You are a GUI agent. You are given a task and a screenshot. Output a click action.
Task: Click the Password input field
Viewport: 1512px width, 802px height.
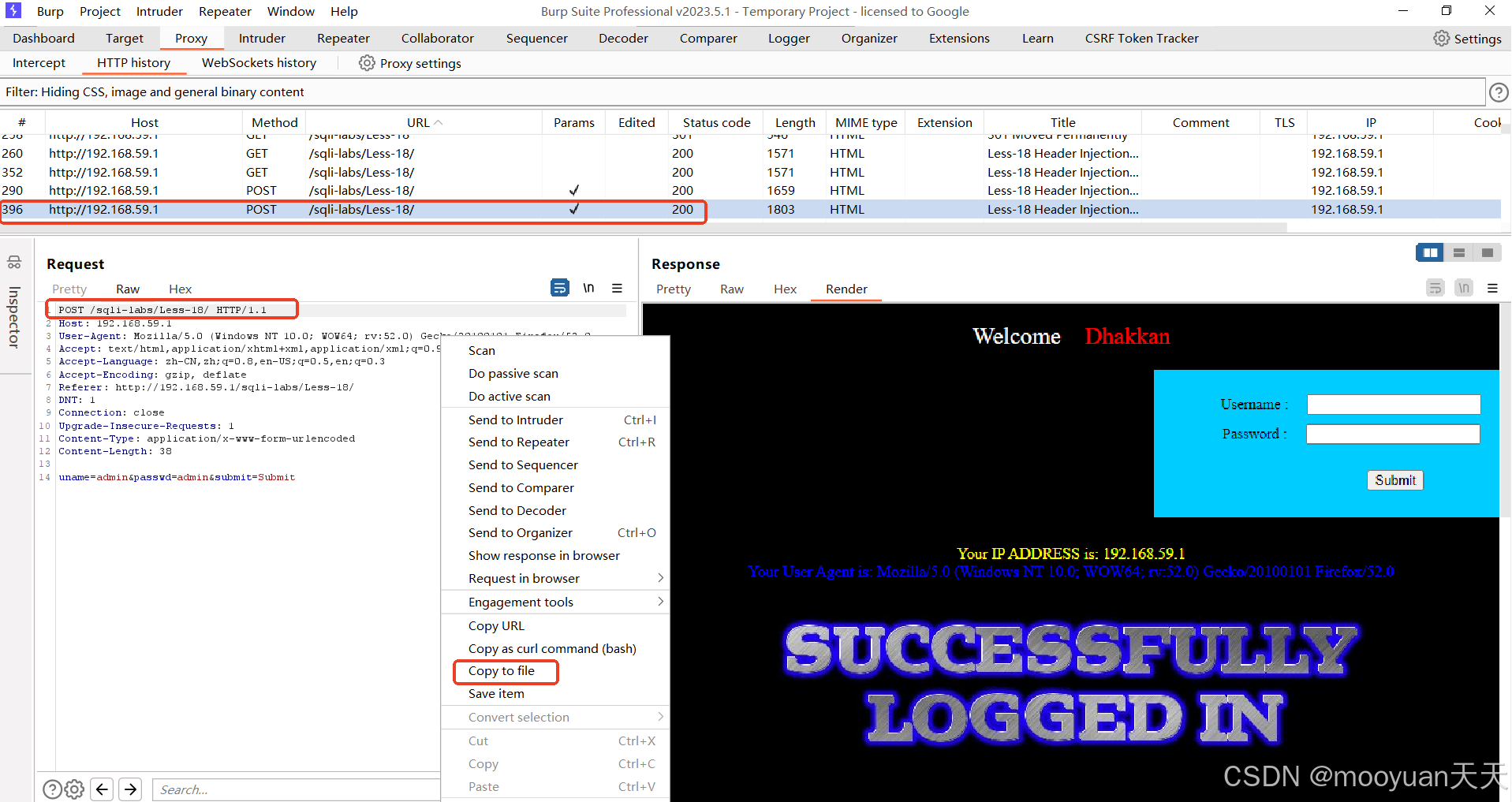[1393, 434]
